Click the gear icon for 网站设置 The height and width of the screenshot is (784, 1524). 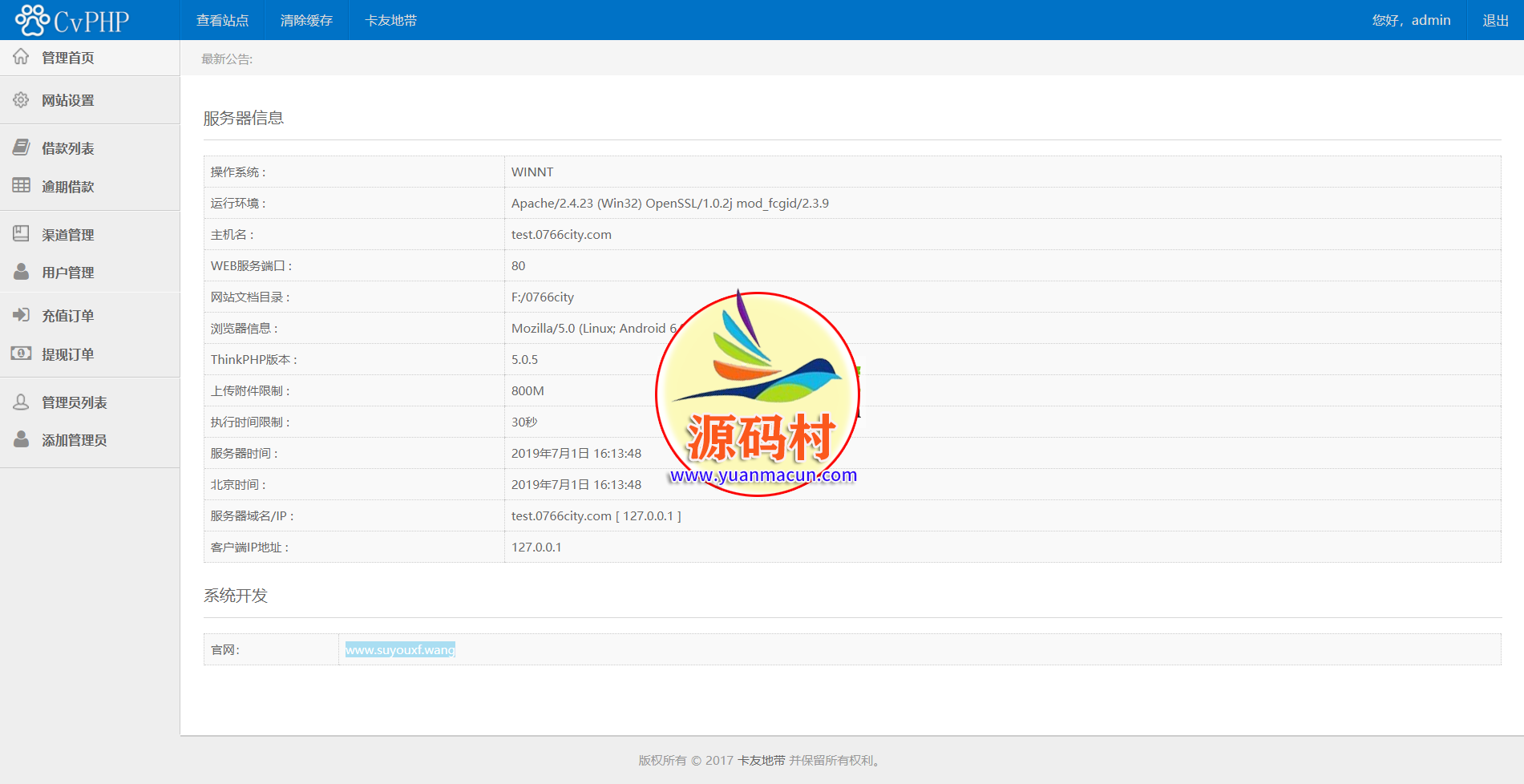click(x=21, y=100)
